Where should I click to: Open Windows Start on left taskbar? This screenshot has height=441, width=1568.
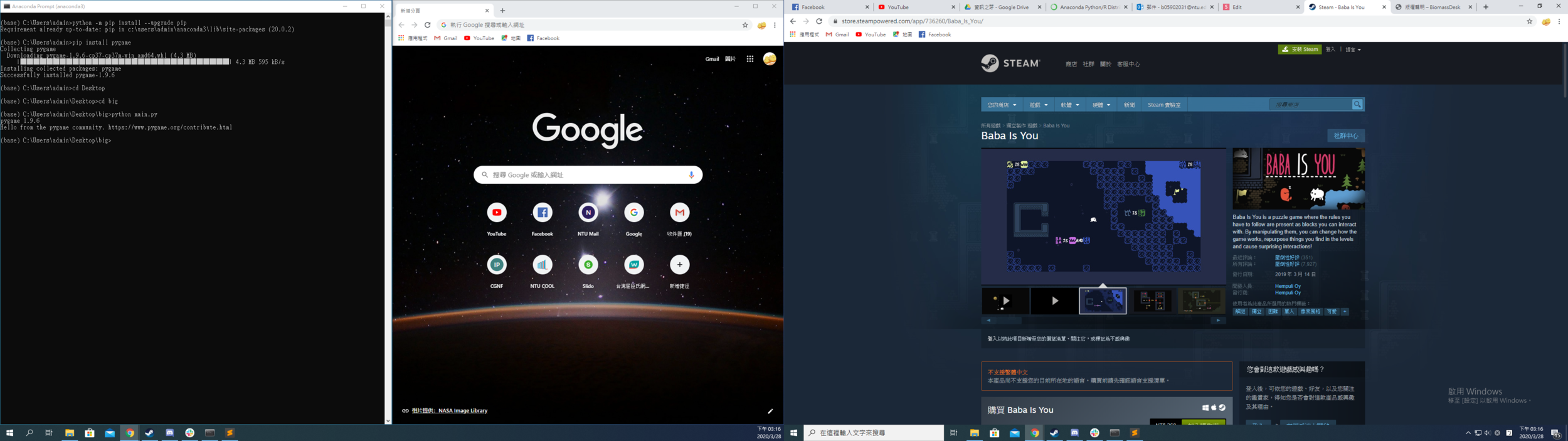[x=9, y=433]
